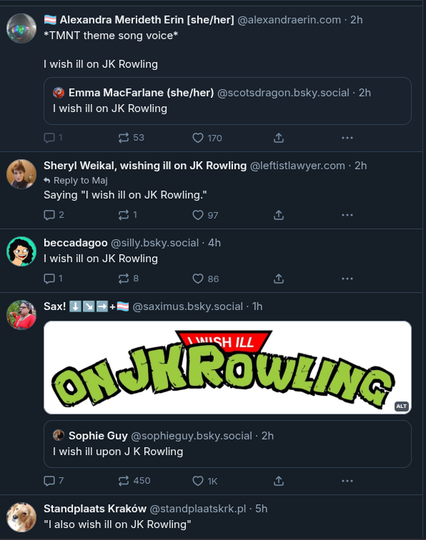Reply to Sheryl Weikal's post

(54, 215)
